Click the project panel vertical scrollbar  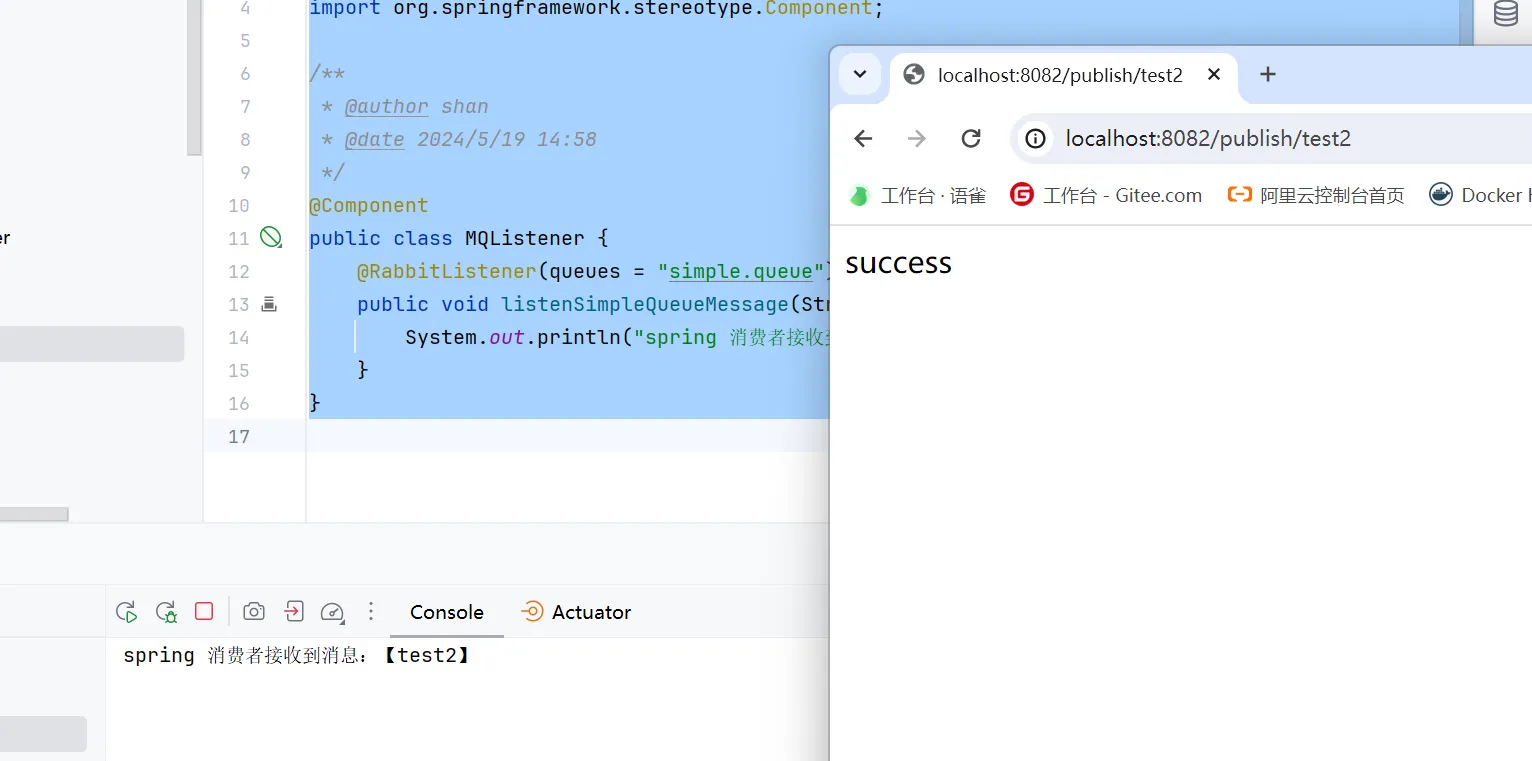click(x=194, y=77)
